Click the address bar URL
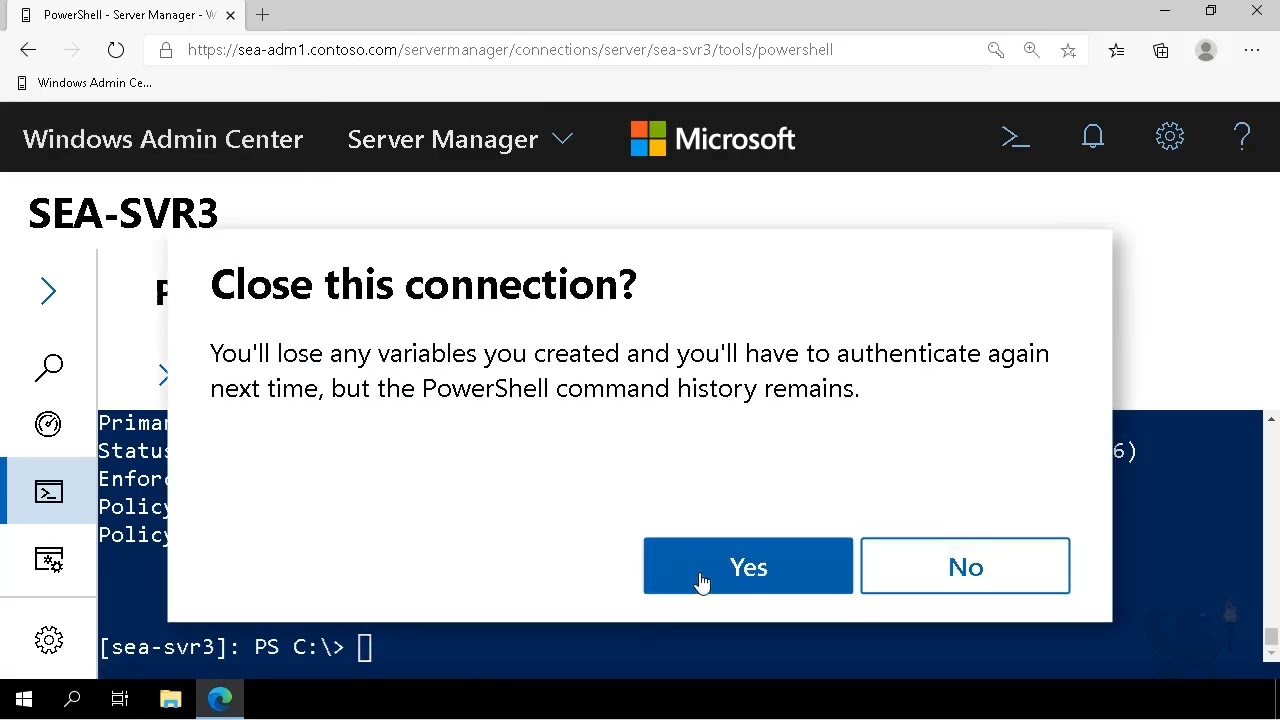Screen dimensions: 1280x720 510,50
